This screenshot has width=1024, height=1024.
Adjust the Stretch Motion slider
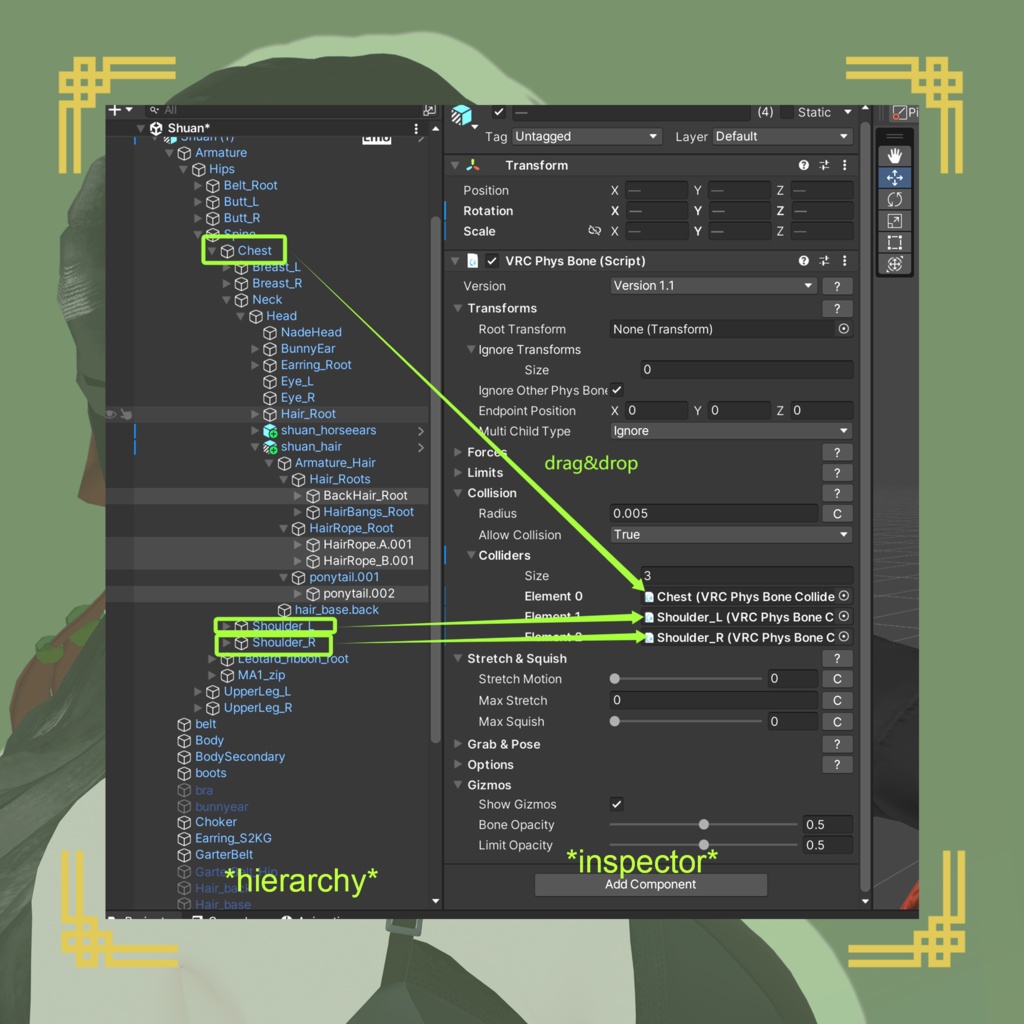[x=686, y=679]
